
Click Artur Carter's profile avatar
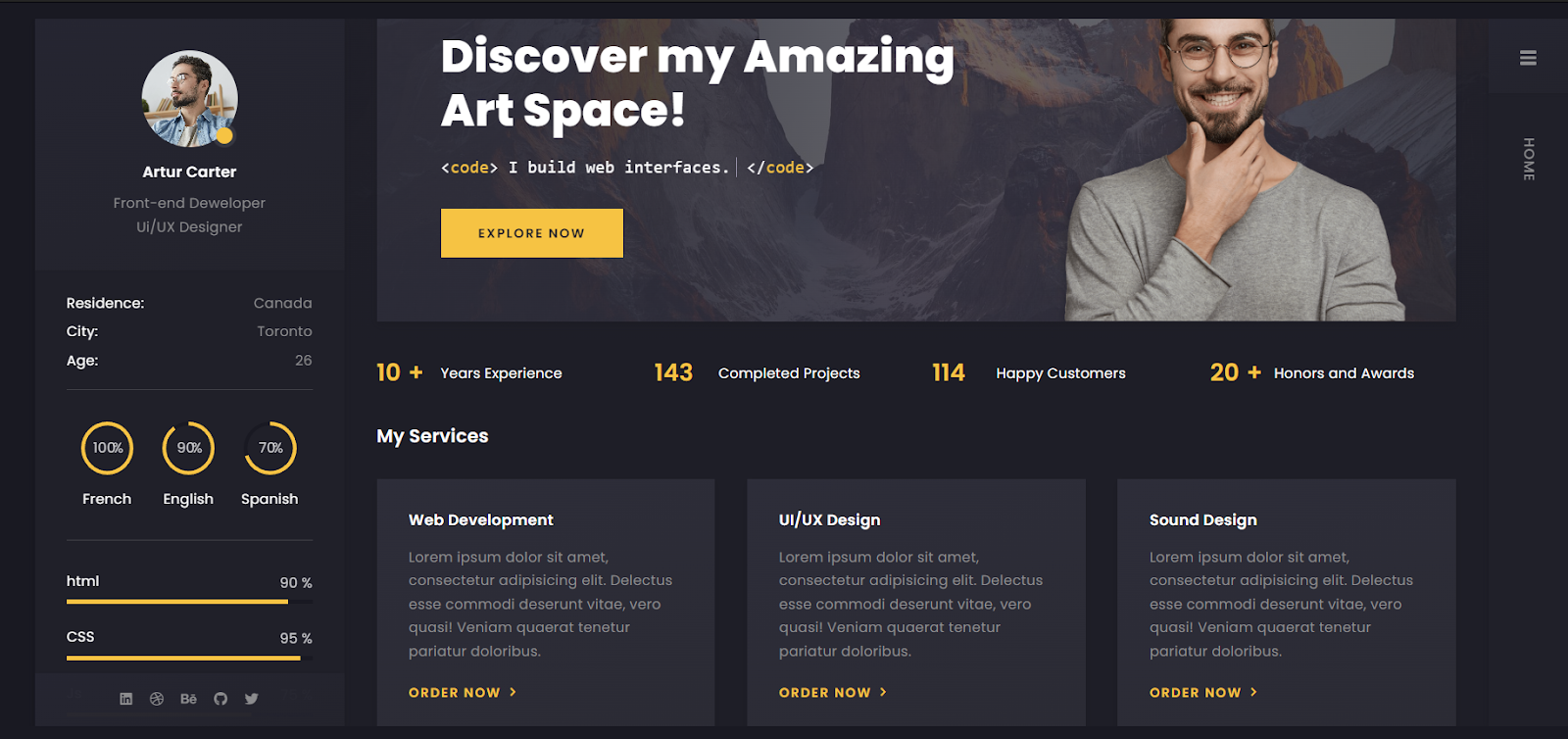click(x=189, y=99)
